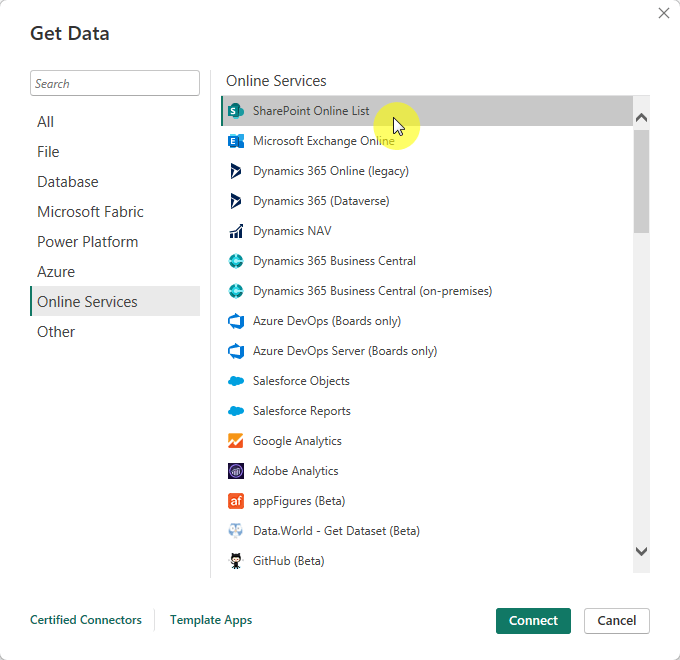
Task: Click the appFigures (Beta) icon
Action: point(236,501)
